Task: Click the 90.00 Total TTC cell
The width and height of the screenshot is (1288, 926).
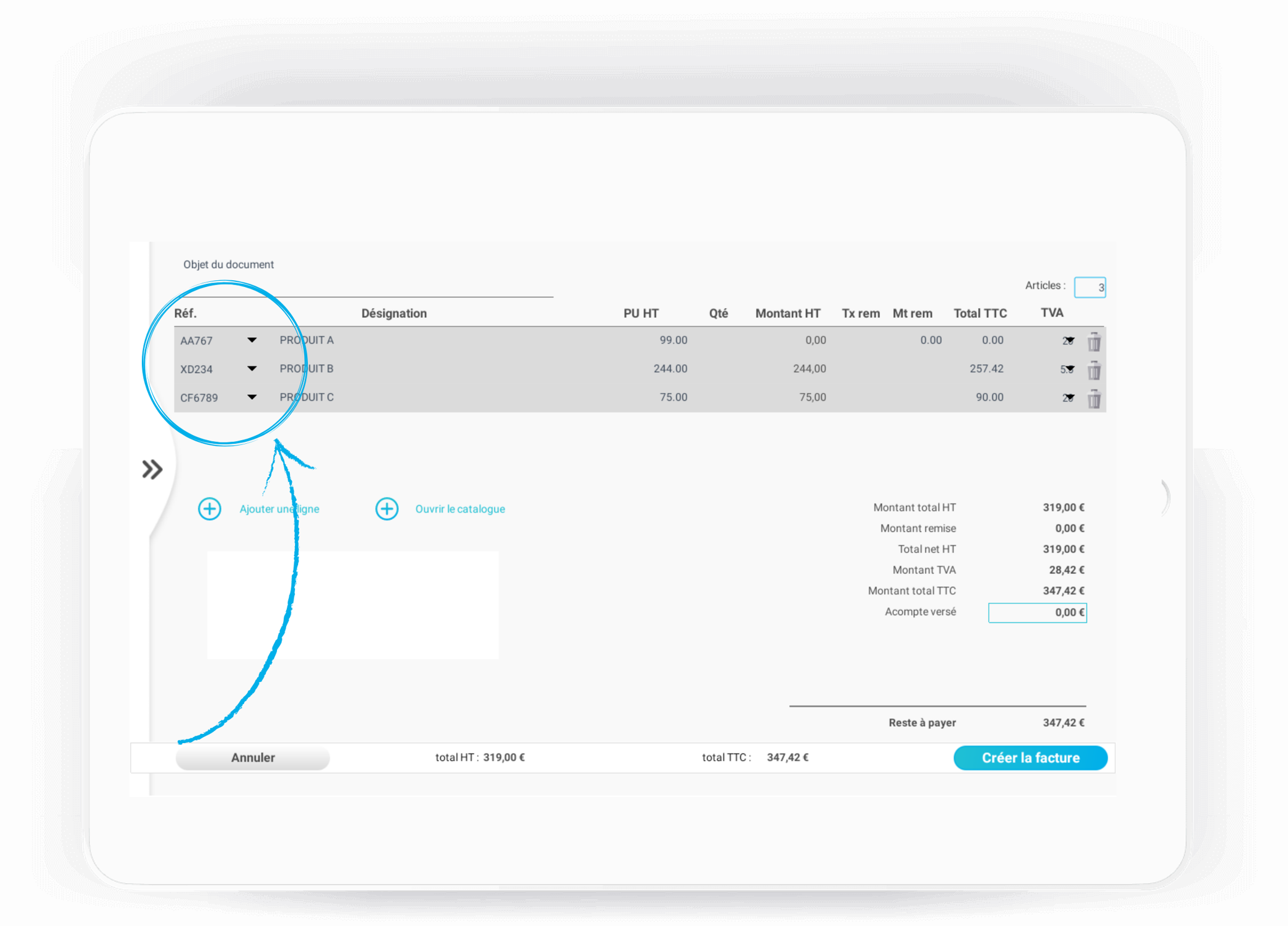Action: coord(989,397)
